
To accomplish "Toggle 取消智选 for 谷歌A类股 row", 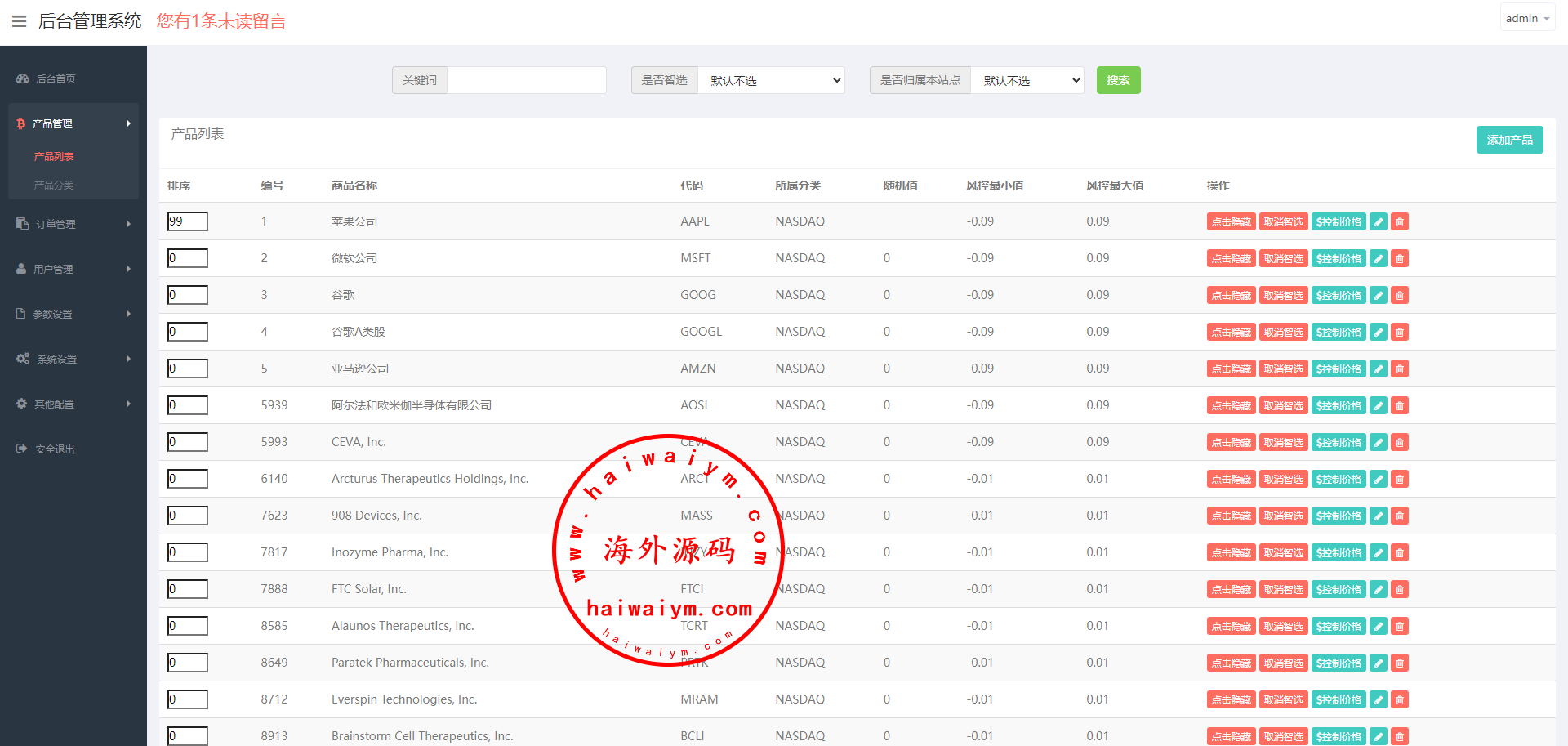I will (x=1284, y=333).
